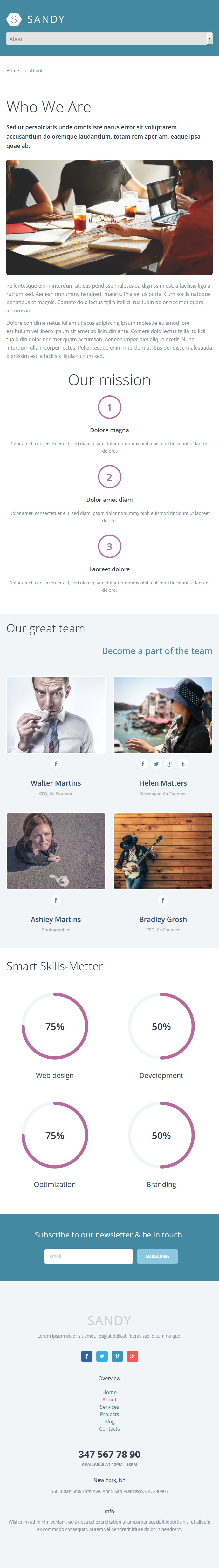This screenshot has height=1568, width=219.
Task: Select the Web design 75% skill circle
Action: pos(55,1026)
